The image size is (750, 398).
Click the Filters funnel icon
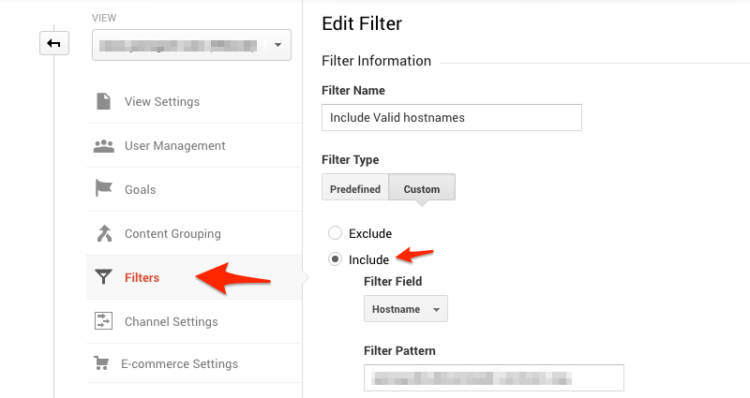click(103, 277)
